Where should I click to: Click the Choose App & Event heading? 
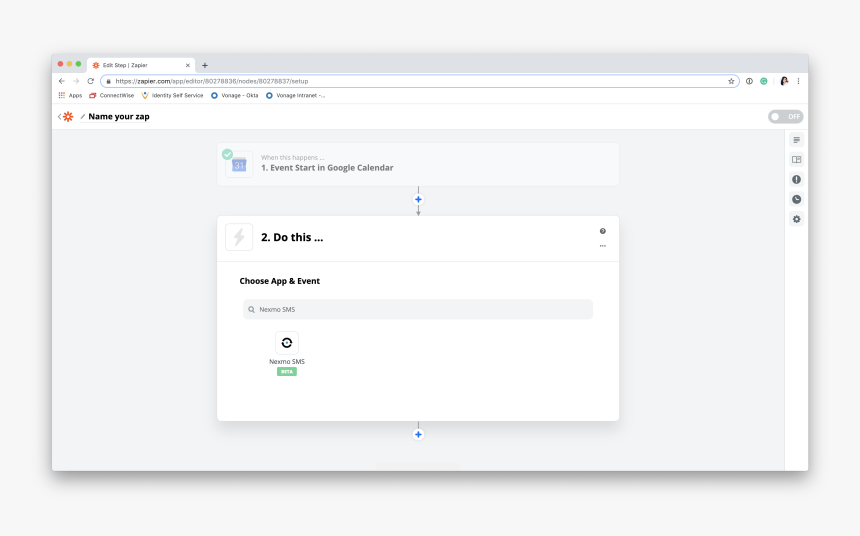(x=280, y=281)
